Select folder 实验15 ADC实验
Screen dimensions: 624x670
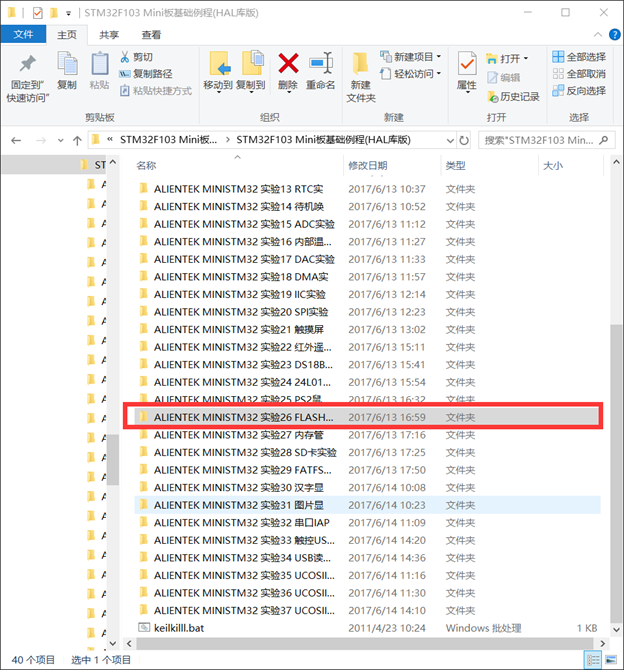pyautogui.click(x=368, y=224)
